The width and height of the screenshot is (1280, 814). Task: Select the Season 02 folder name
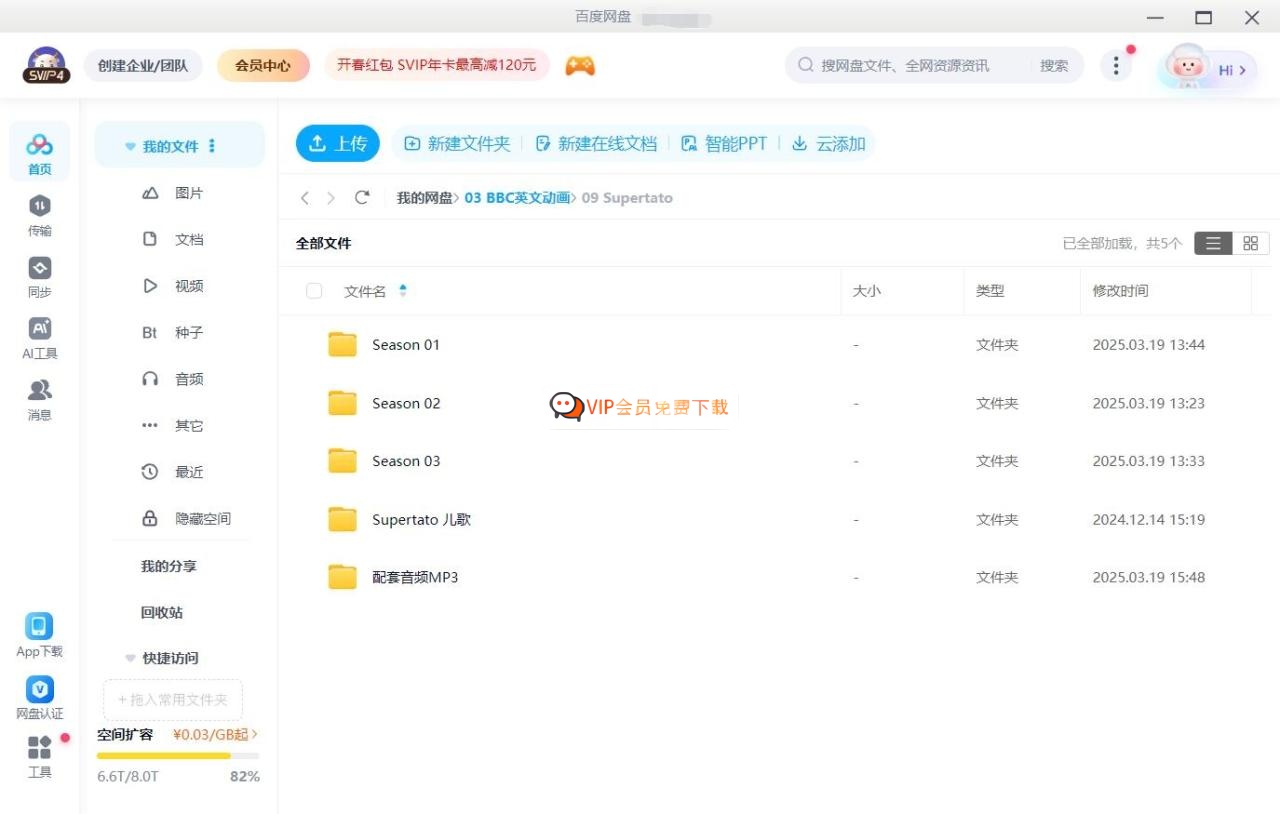tap(406, 403)
